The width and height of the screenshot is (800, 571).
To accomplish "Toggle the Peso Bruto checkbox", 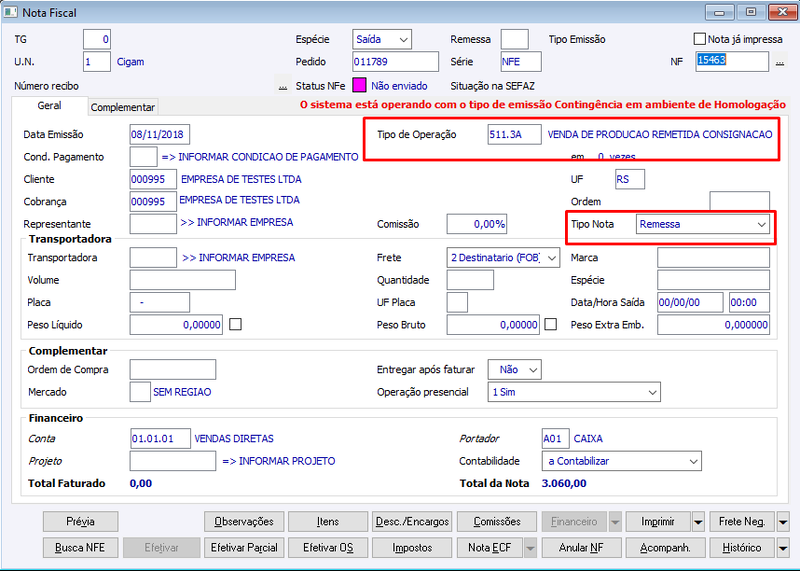I will pyautogui.click(x=551, y=324).
